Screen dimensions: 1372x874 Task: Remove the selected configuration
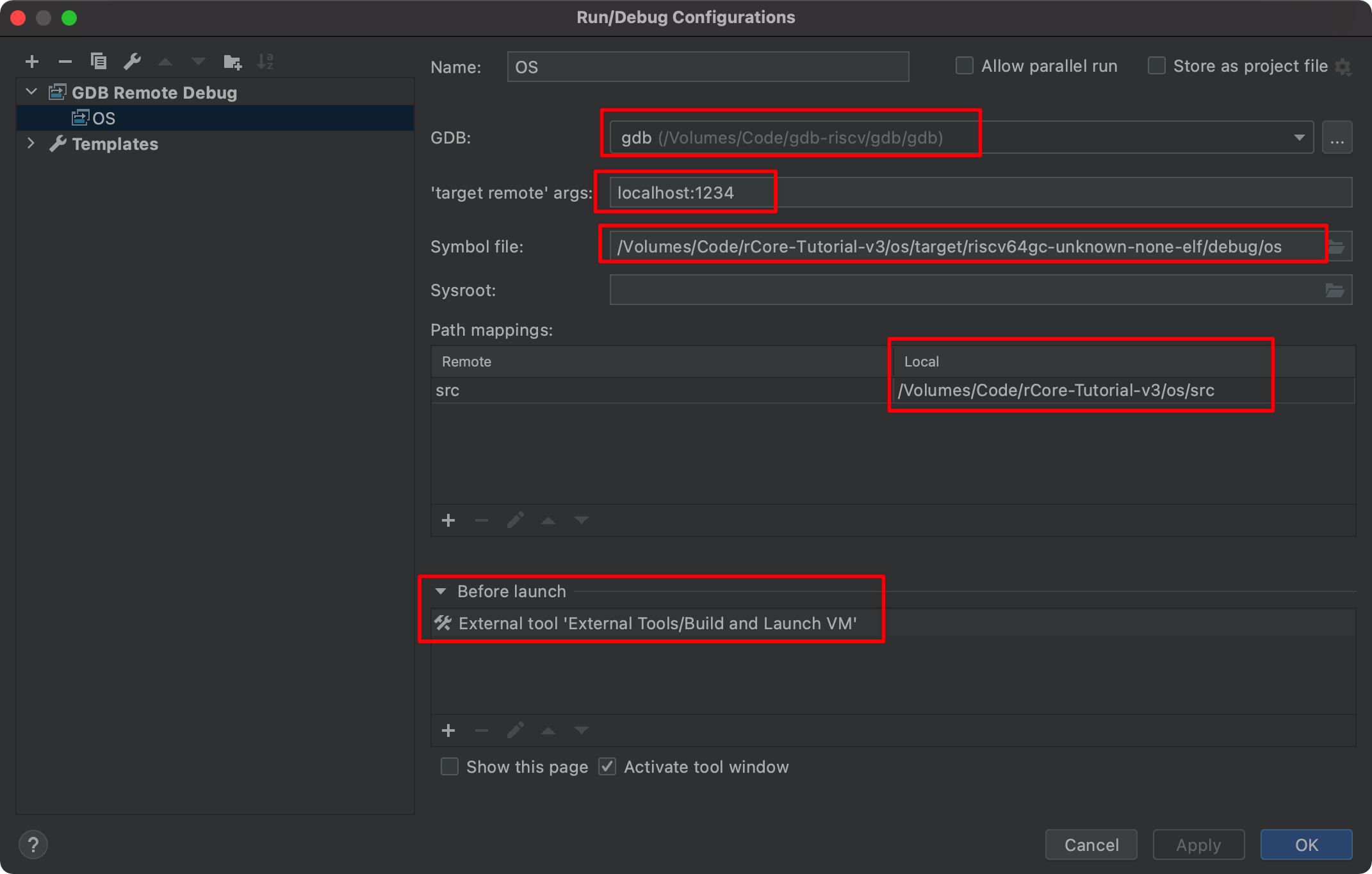click(x=65, y=62)
